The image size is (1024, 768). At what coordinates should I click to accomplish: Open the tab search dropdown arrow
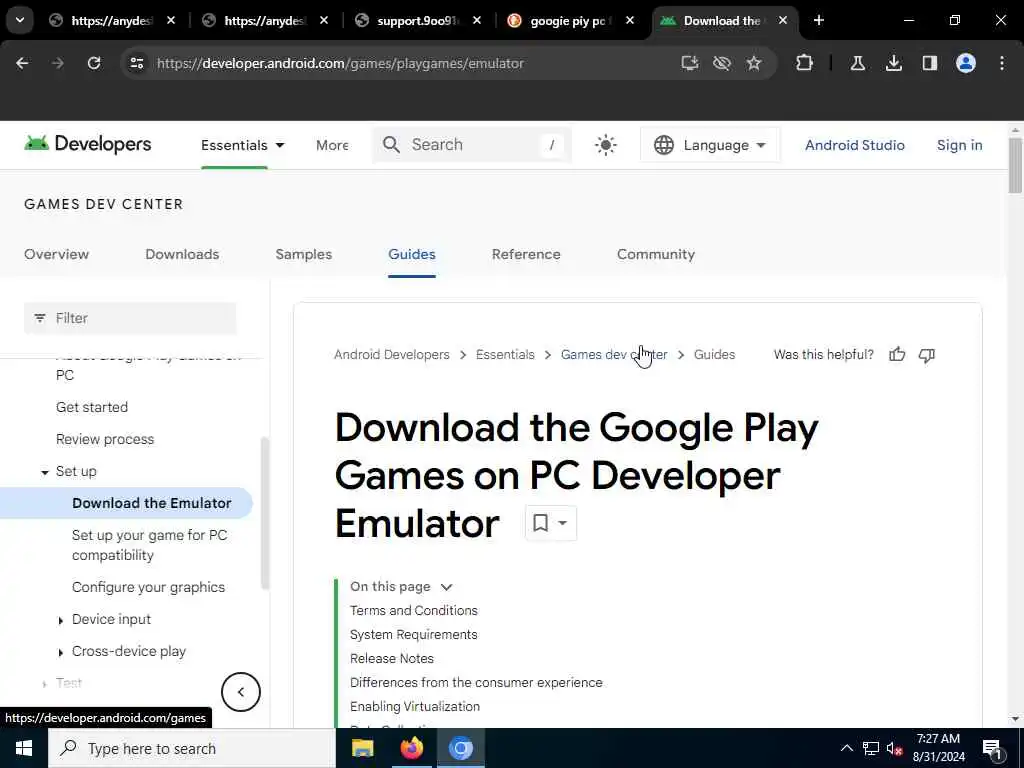(x=20, y=21)
